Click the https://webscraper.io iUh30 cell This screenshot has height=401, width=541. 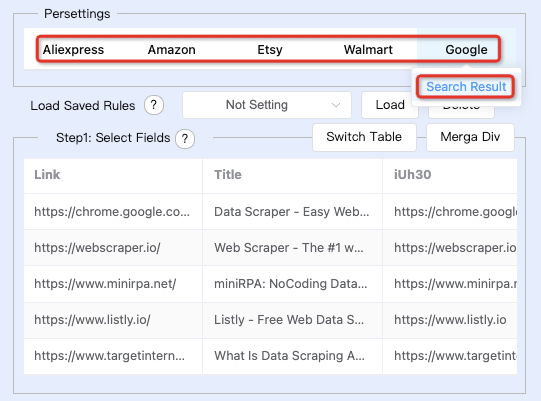pyautogui.click(x=450, y=247)
